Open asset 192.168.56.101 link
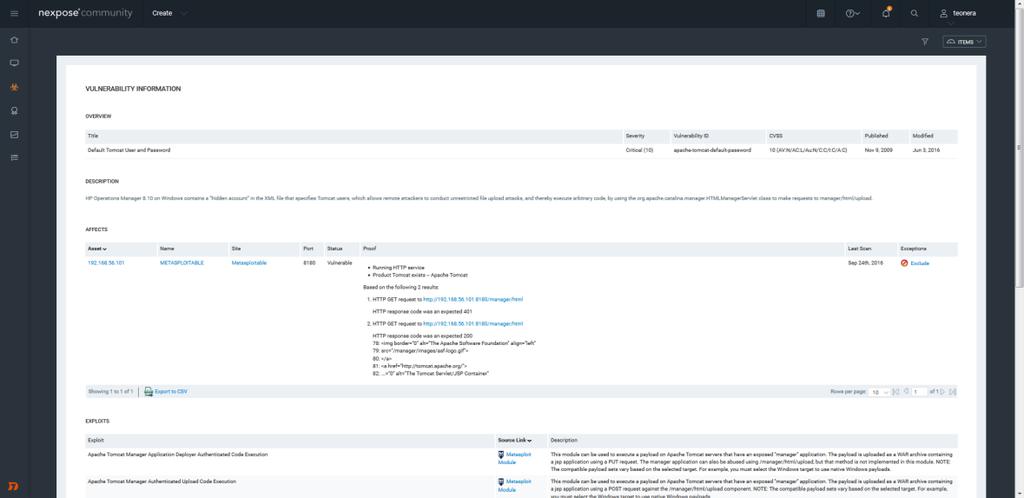 pyautogui.click(x=106, y=263)
